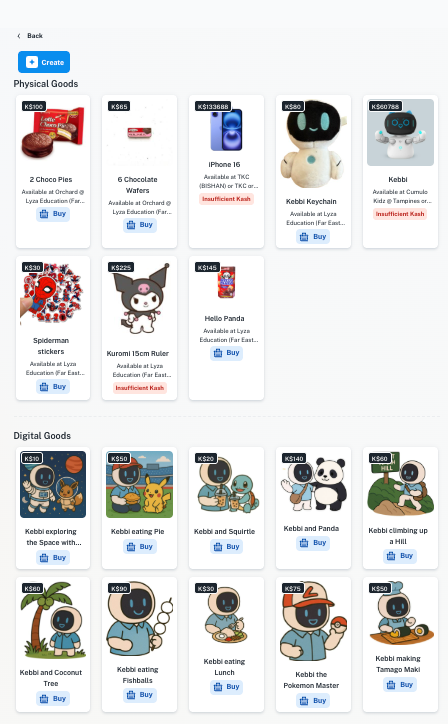Viewport: 448px width, 724px height.
Task: Buy Kebbi climbing up a Hill
Action: coord(400,556)
